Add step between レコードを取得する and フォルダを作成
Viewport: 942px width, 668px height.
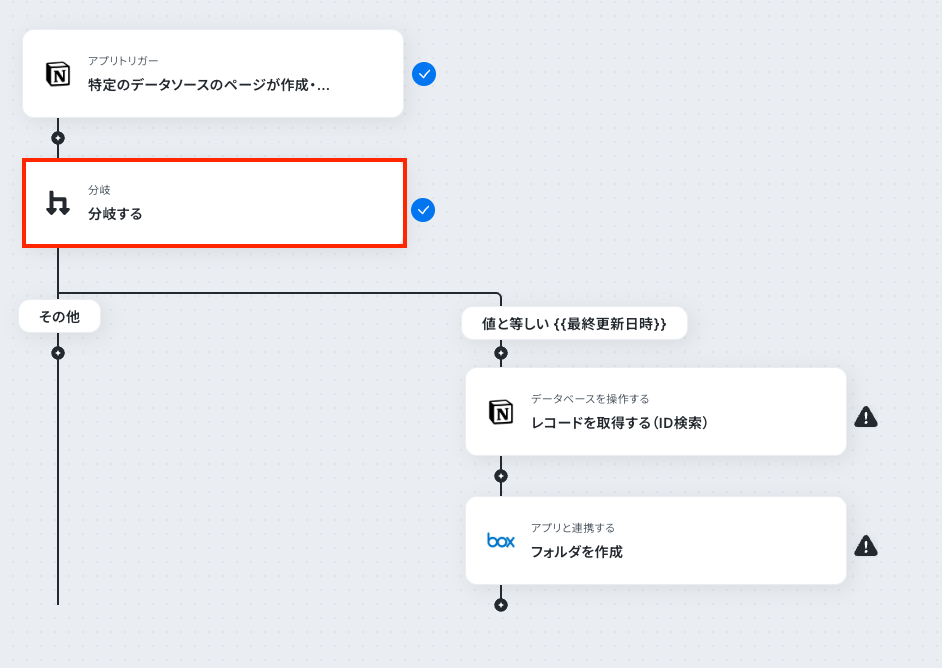click(500, 476)
